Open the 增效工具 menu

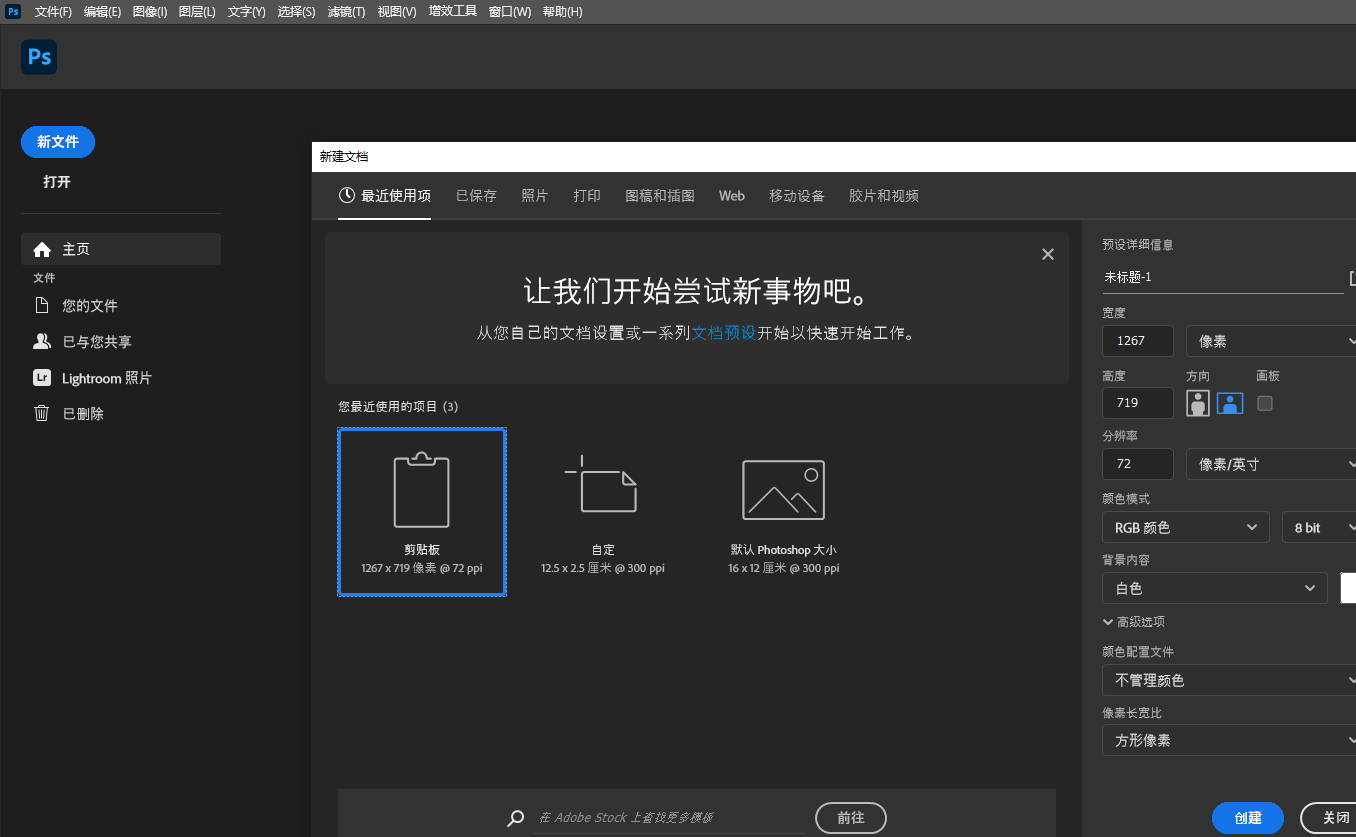click(453, 12)
